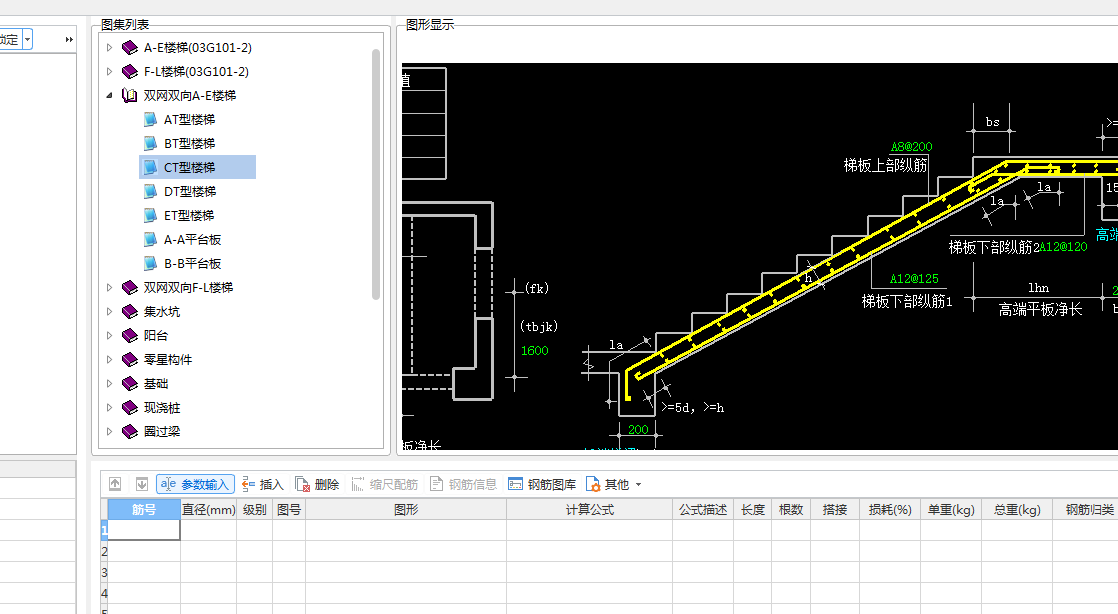Click the F-L楼梯(03G101-2) book icon
The width and height of the screenshot is (1118, 614).
pos(130,71)
